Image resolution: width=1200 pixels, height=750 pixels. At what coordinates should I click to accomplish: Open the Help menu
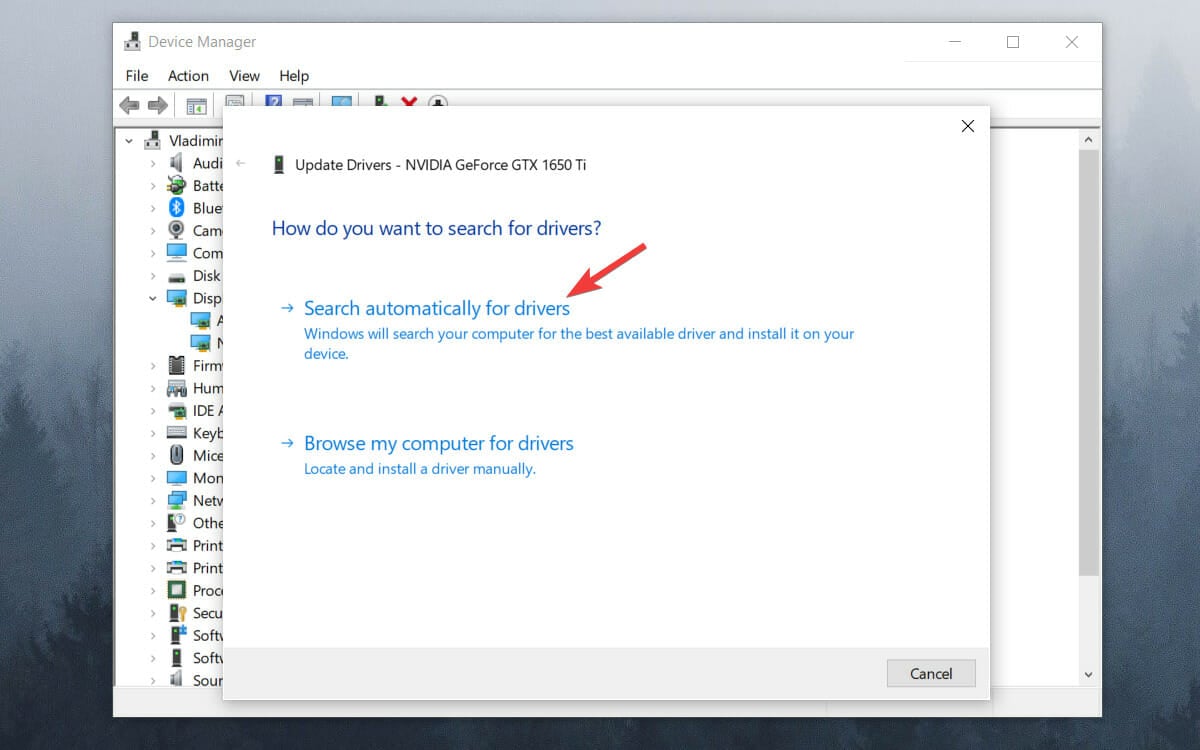click(294, 76)
